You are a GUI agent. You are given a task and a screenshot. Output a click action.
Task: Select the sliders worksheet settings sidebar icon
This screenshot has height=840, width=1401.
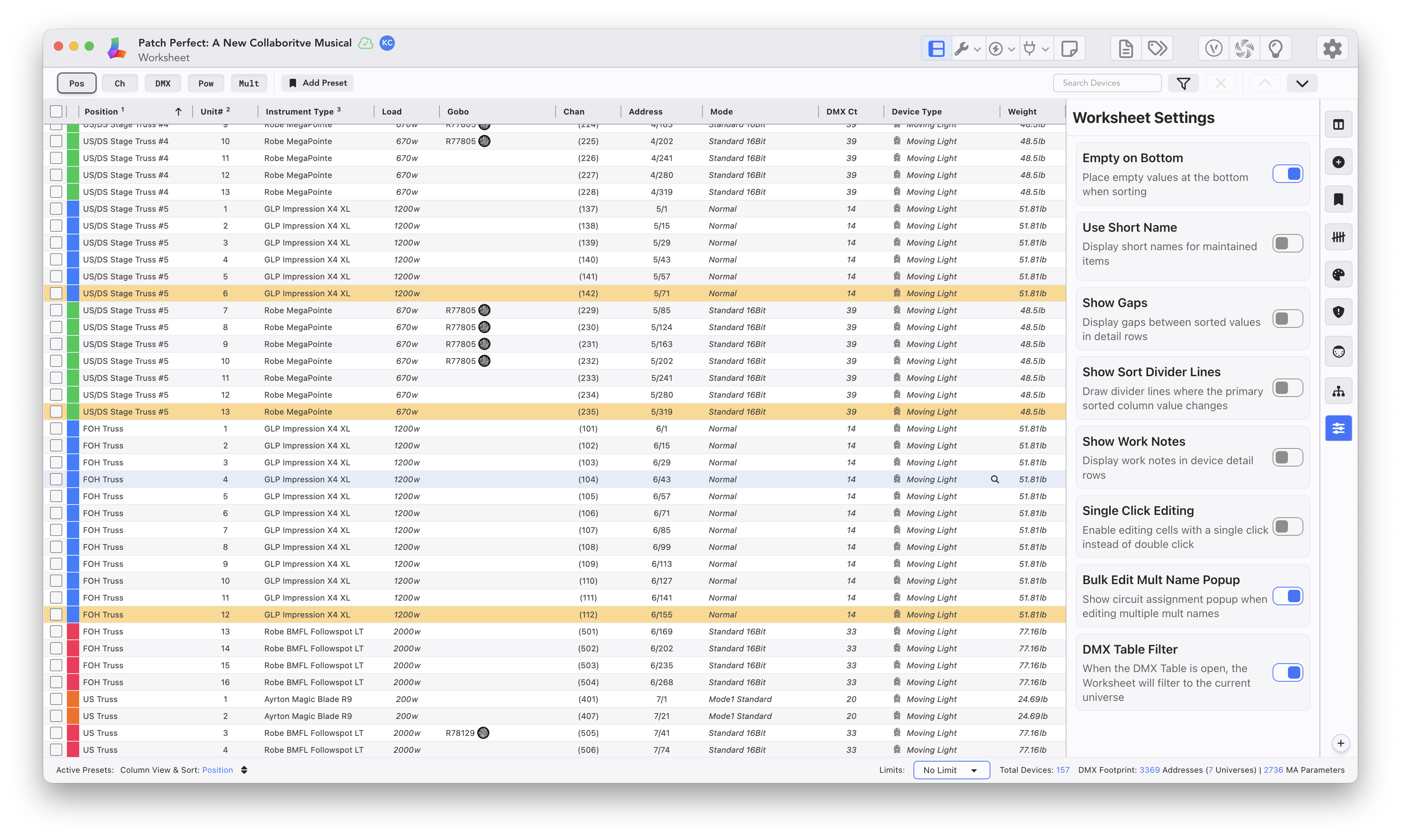[x=1338, y=428]
